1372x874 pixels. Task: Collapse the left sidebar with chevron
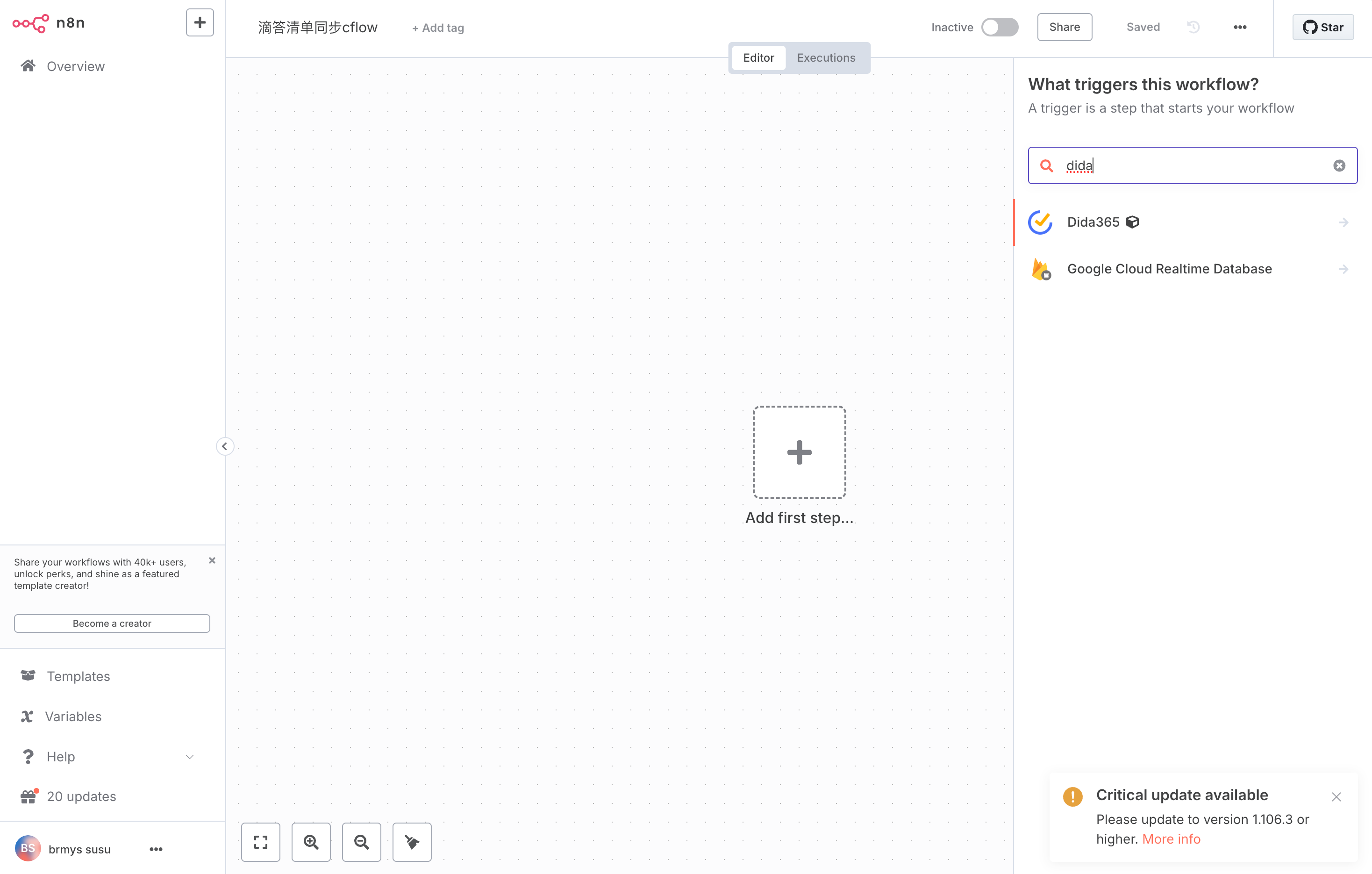[x=224, y=446]
